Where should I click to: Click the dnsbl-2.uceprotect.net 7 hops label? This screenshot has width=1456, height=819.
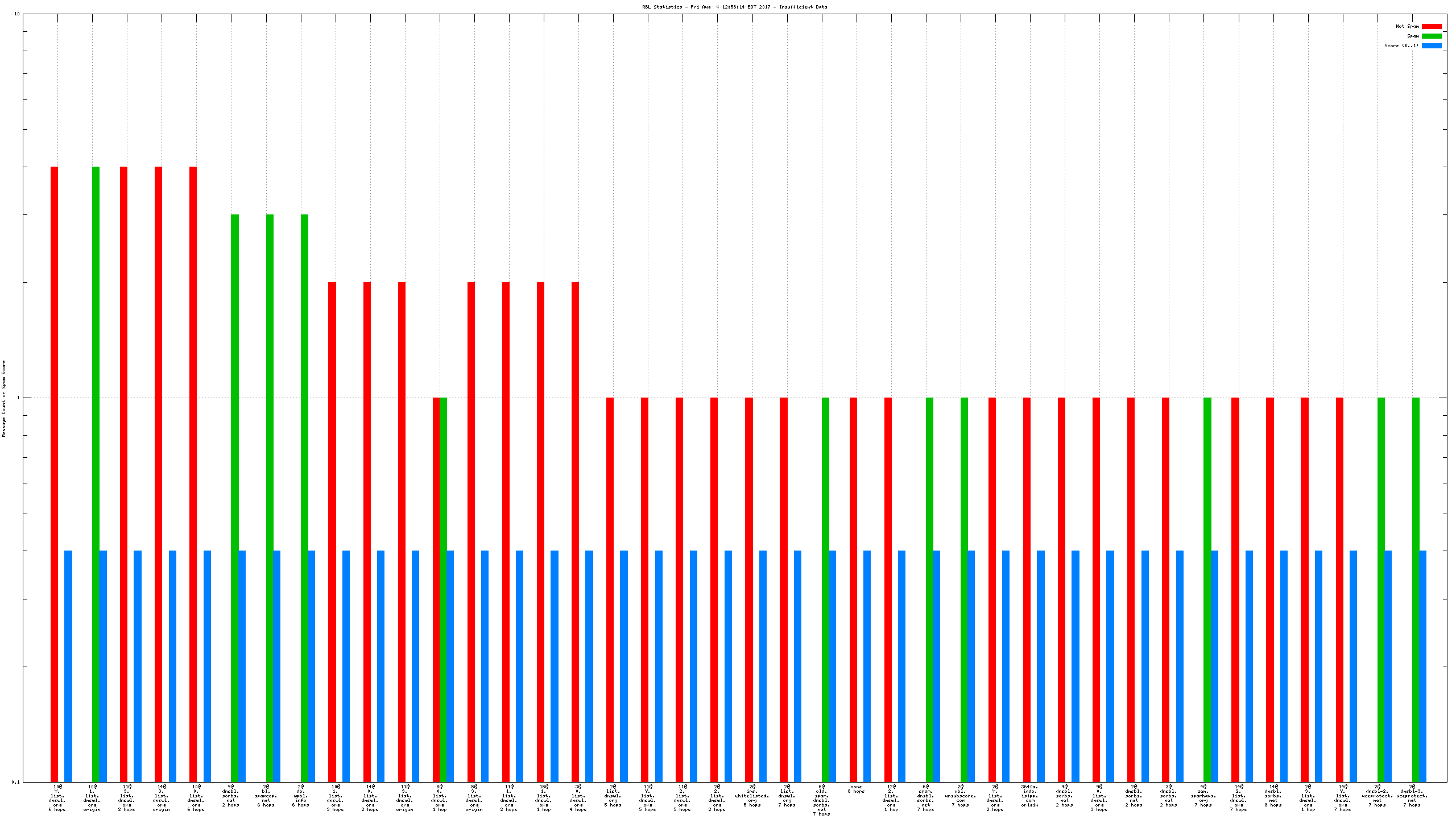[1377, 796]
